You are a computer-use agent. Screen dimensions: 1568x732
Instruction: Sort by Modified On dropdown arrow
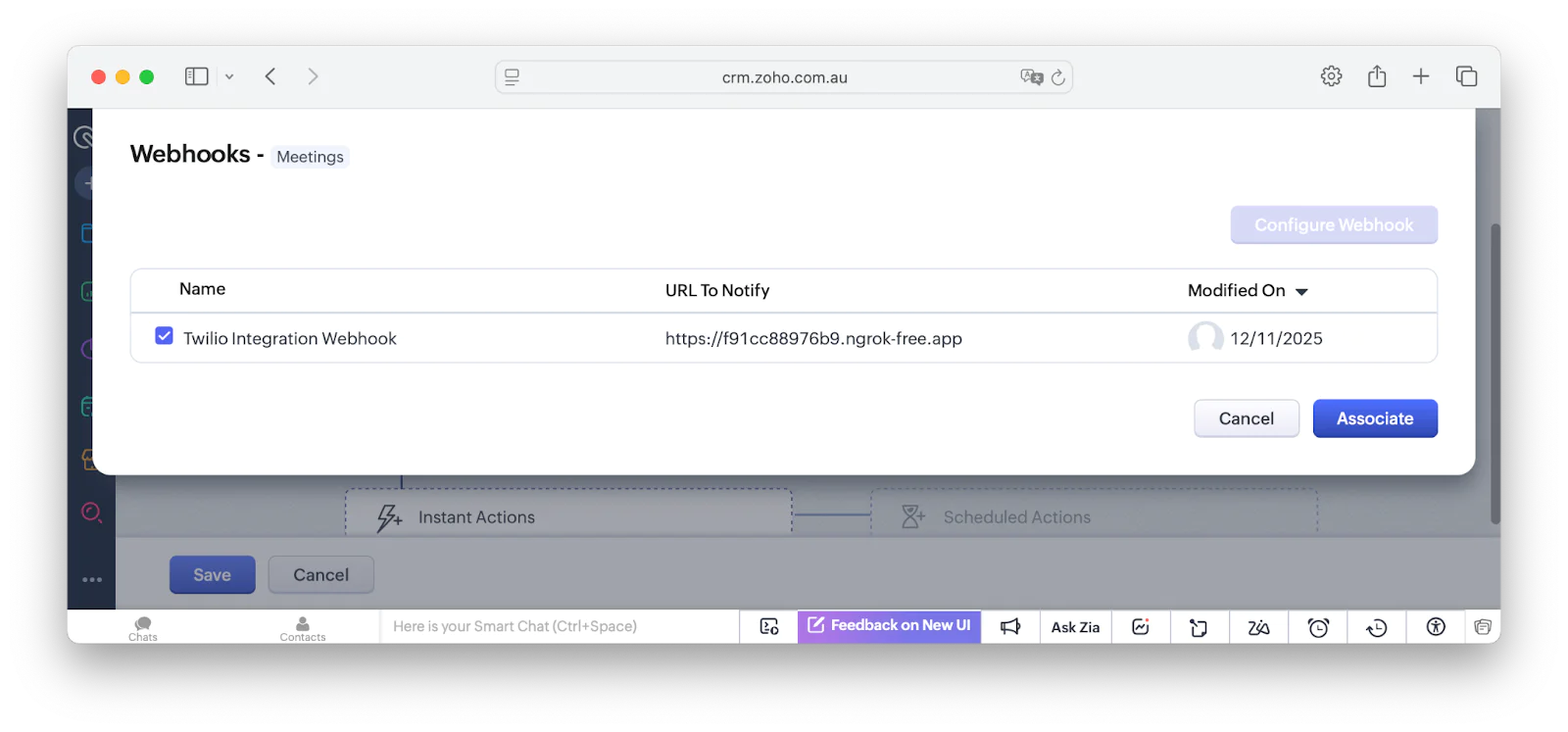[x=1301, y=292]
